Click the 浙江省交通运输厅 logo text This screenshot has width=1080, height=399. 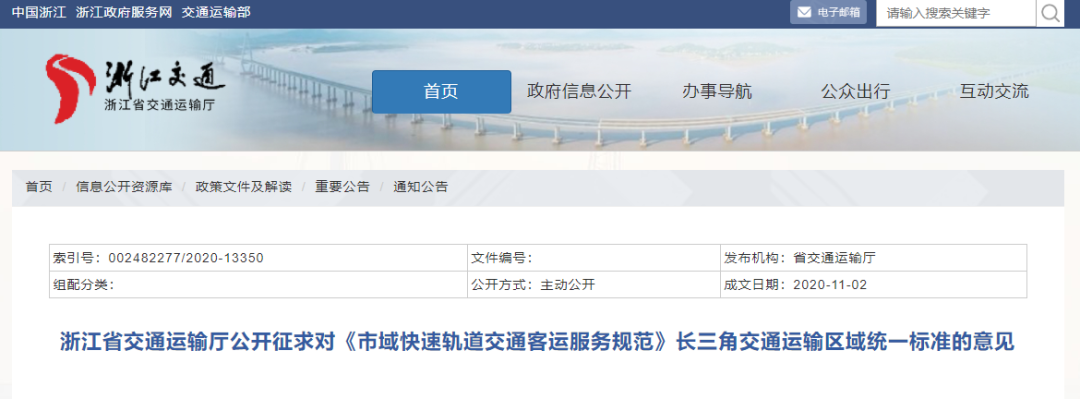[x=159, y=105]
